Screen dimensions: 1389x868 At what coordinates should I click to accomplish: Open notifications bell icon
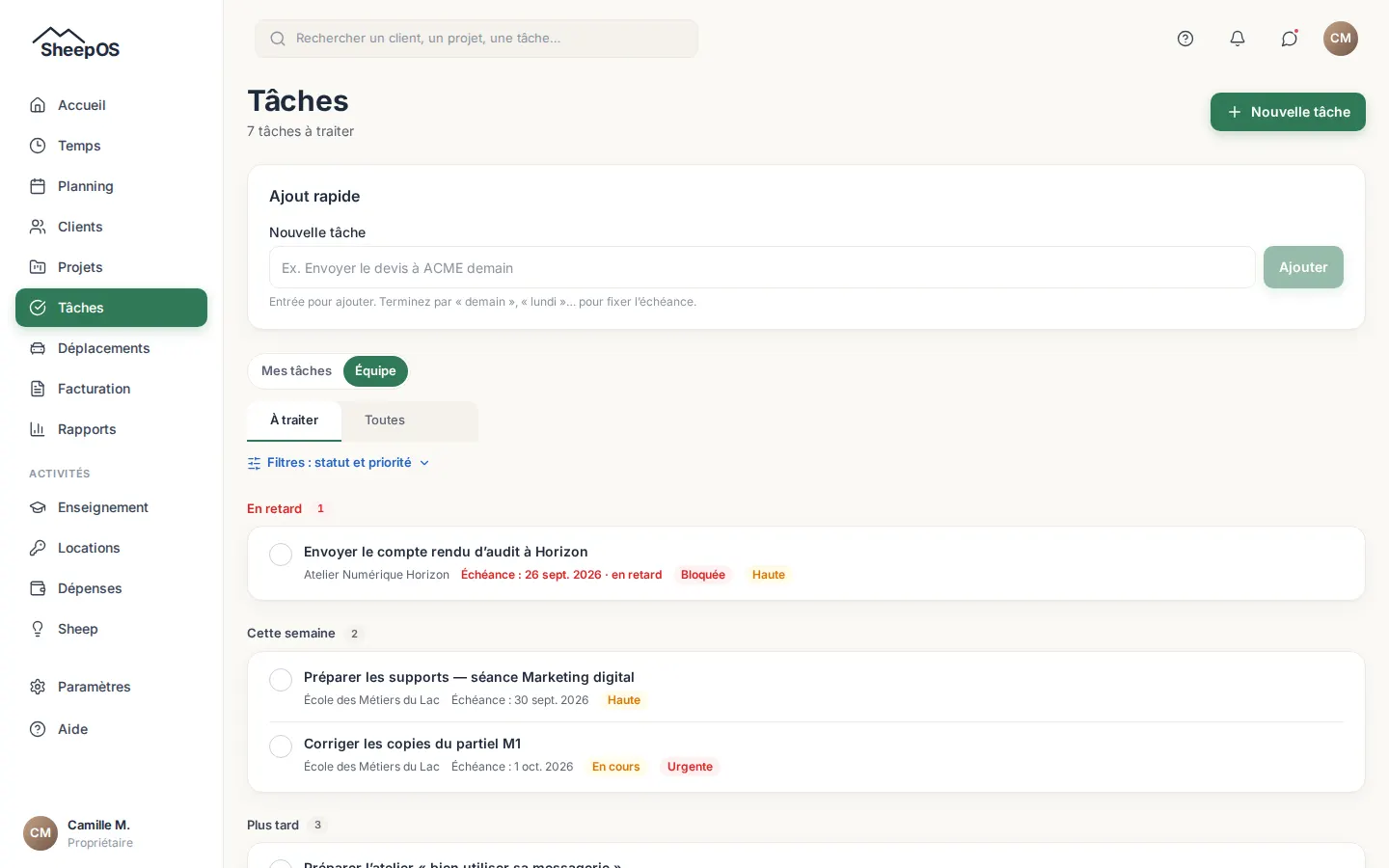1238,39
